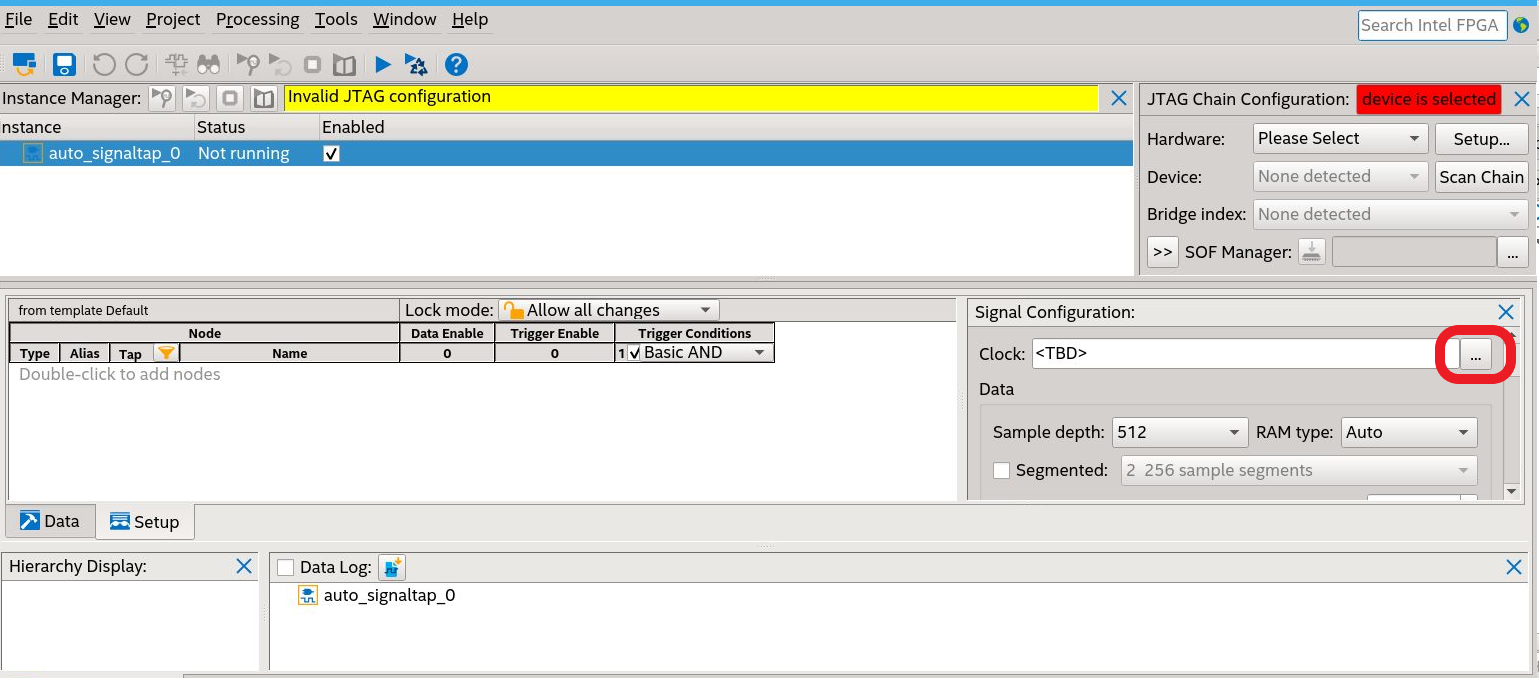Click the SOF Manager program device icon
This screenshot has height=678, width=1539.
click(1312, 253)
